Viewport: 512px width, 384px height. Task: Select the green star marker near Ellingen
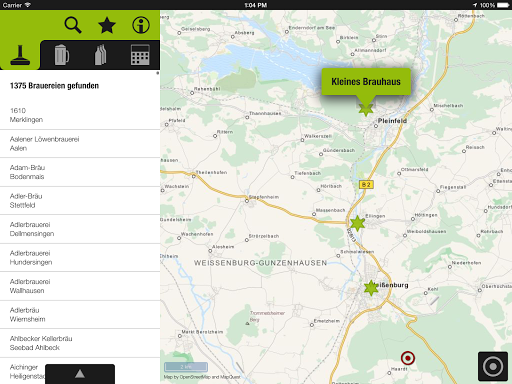[x=357, y=223]
